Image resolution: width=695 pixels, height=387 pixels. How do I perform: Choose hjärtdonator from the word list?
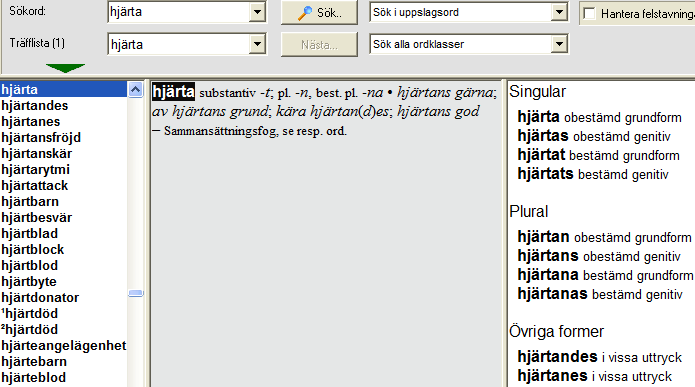(40, 297)
